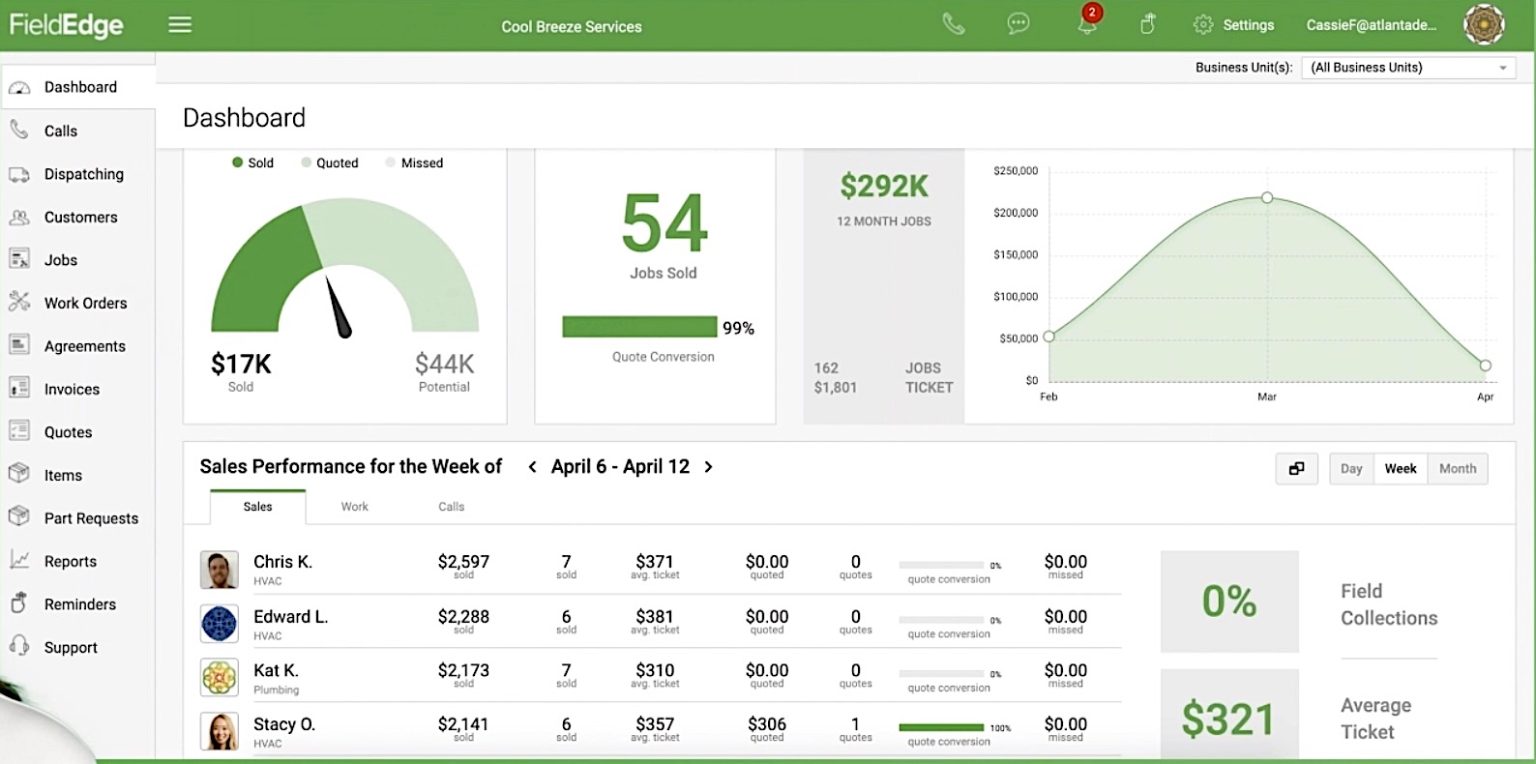
Task: Go back a week using the left chevron
Action: 532,467
